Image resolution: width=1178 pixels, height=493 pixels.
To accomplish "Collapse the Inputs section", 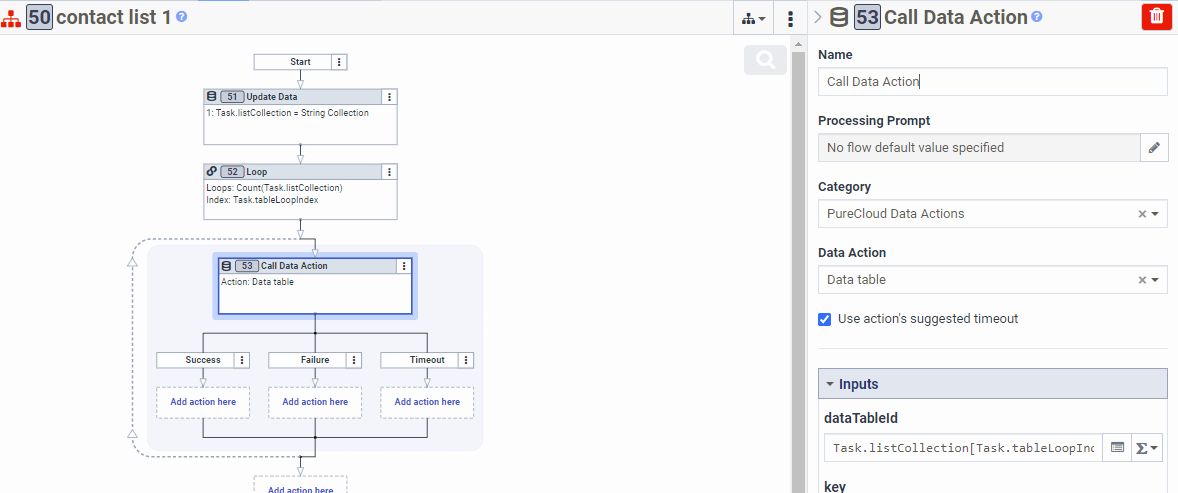I will tap(830, 384).
